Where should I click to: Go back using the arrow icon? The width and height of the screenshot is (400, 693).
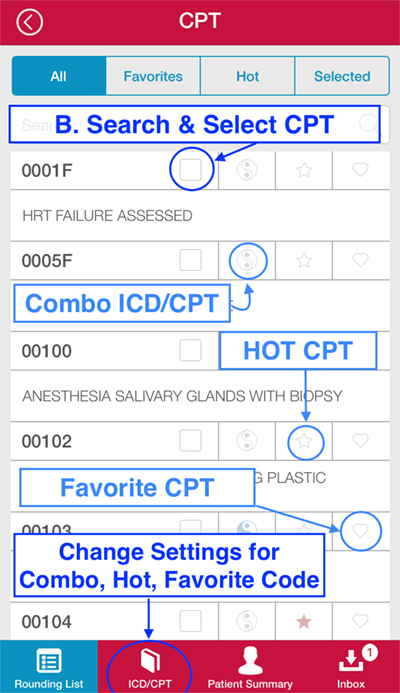tap(30, 22)
